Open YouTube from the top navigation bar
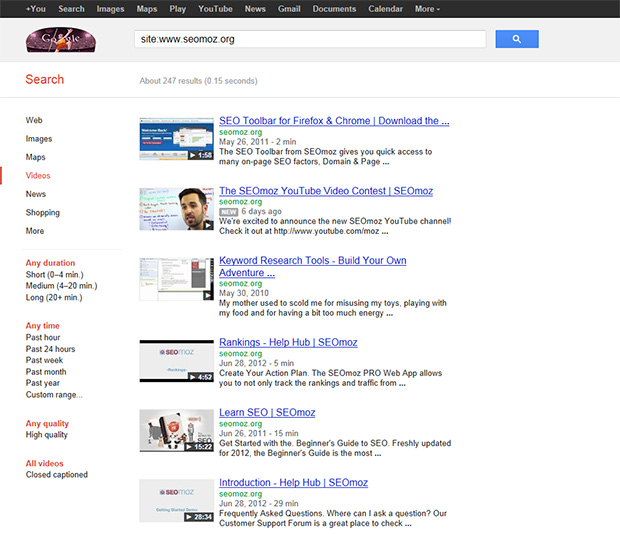Viewport: 620px width, 534px height. tap(214, 9)
